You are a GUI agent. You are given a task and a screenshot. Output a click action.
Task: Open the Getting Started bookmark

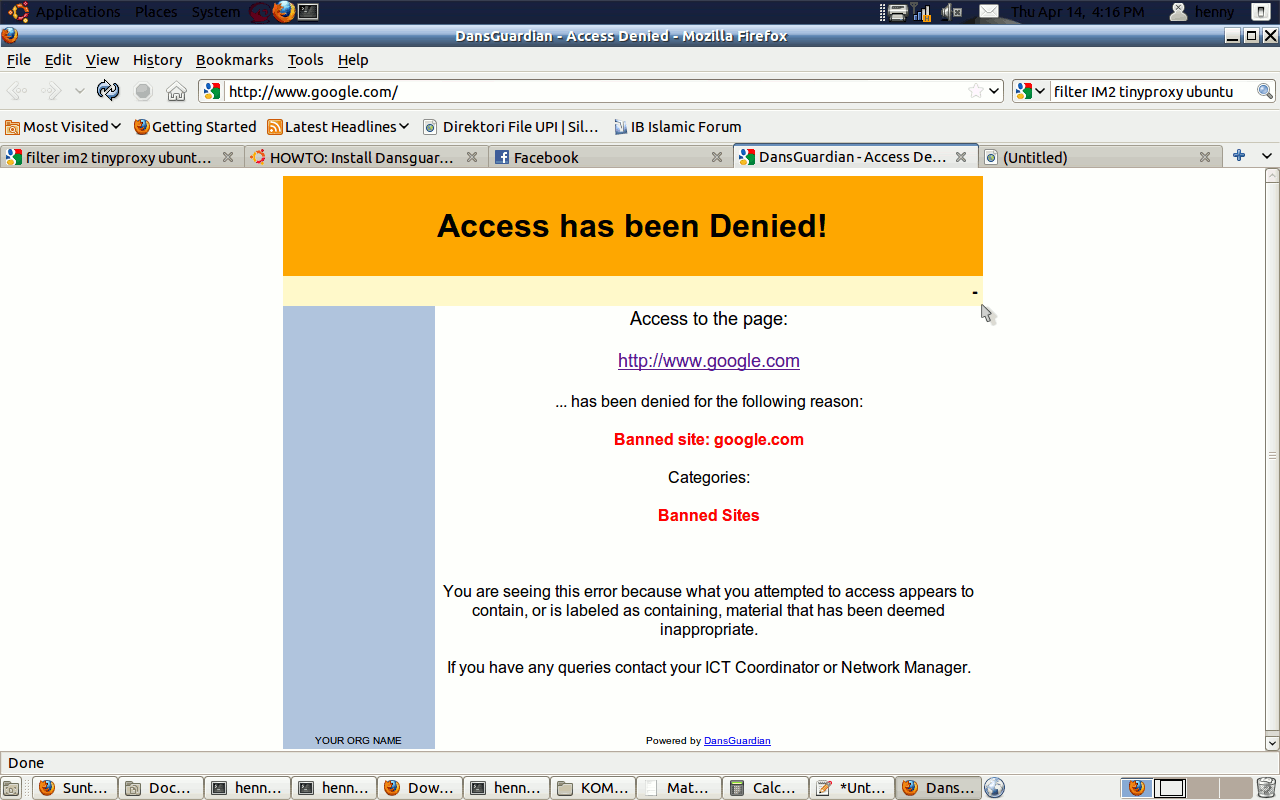pyautogui.click(x=195, y=127)
